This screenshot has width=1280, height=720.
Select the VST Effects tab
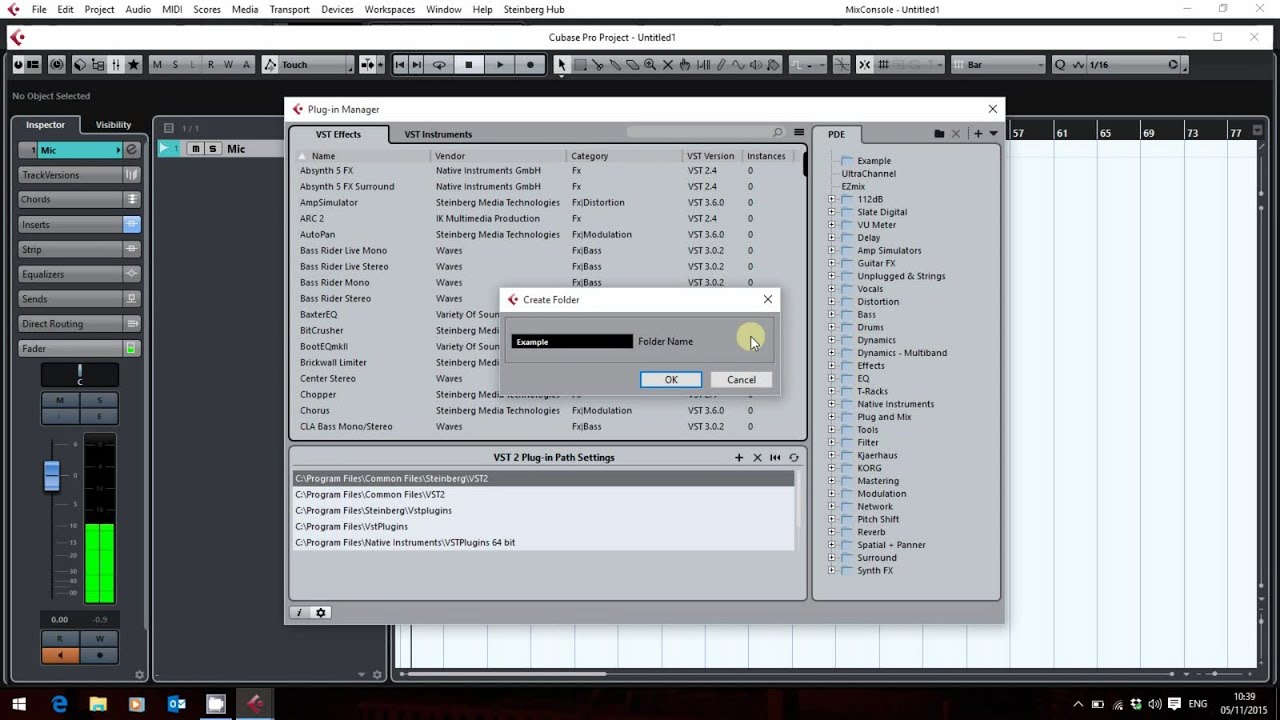tap(338, 134)
